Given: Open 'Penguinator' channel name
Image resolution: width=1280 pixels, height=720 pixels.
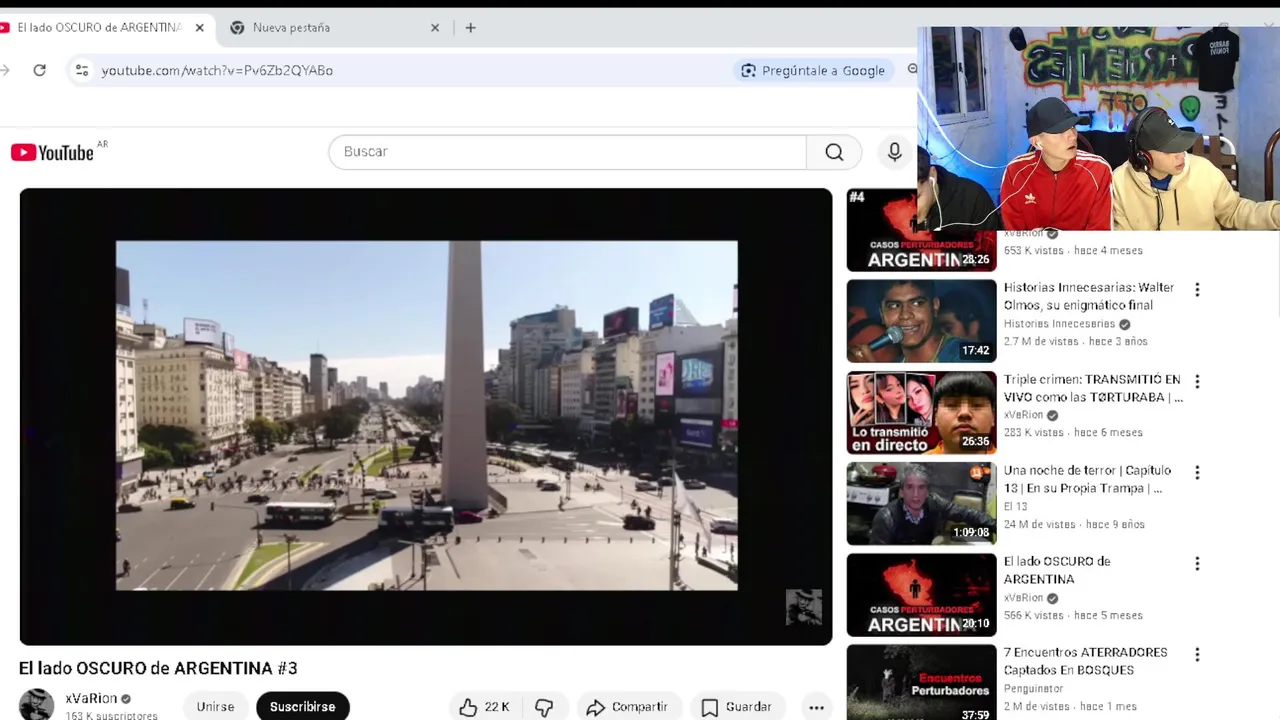Looking at the screenshot, I should coord(1033,688).
